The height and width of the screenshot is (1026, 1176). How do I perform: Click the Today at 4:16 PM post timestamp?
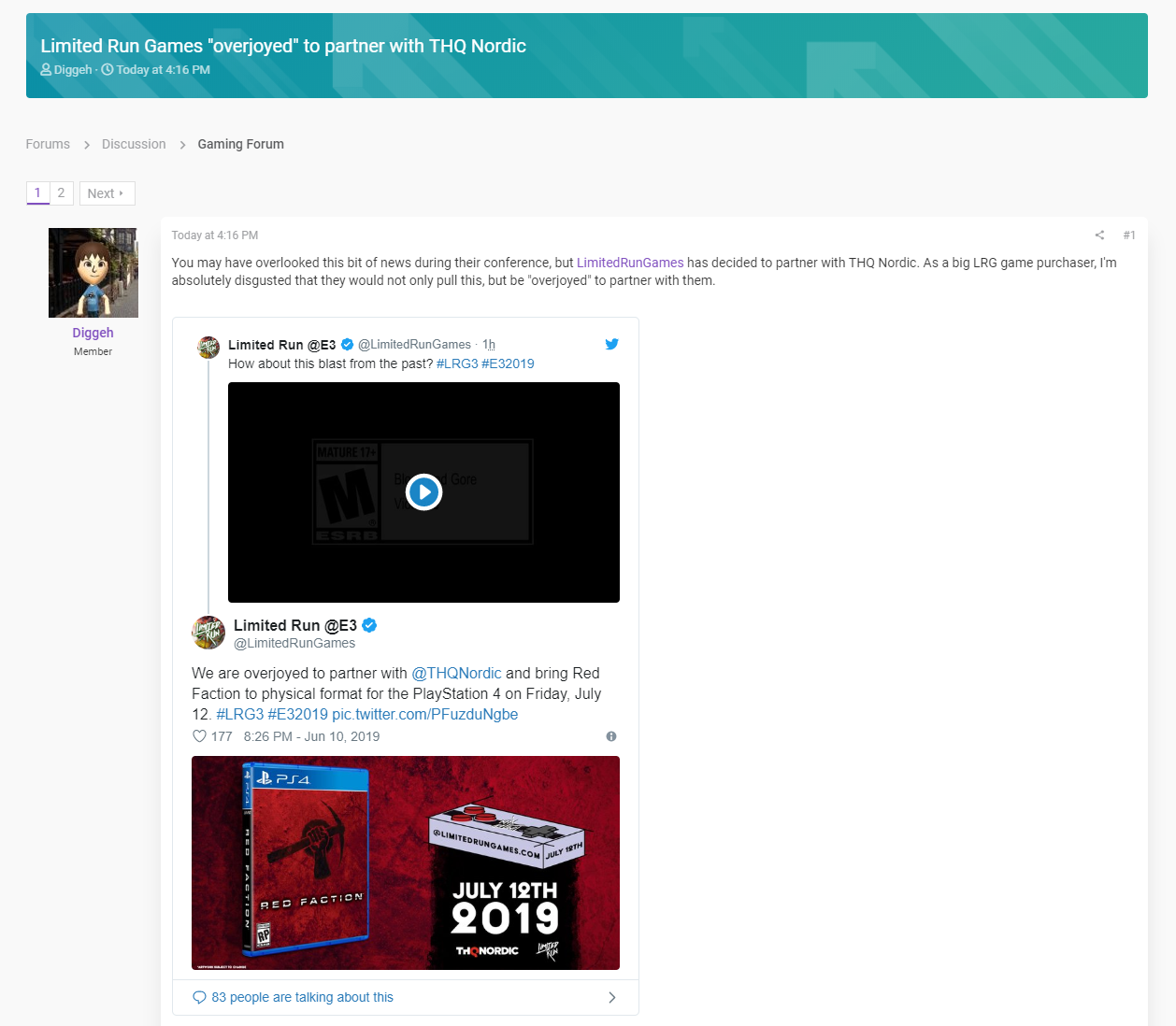(215, 235)
